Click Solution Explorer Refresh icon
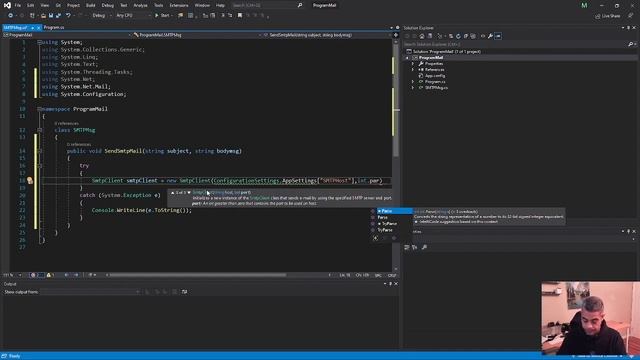The image size is (640, 360). coord(458,36)
